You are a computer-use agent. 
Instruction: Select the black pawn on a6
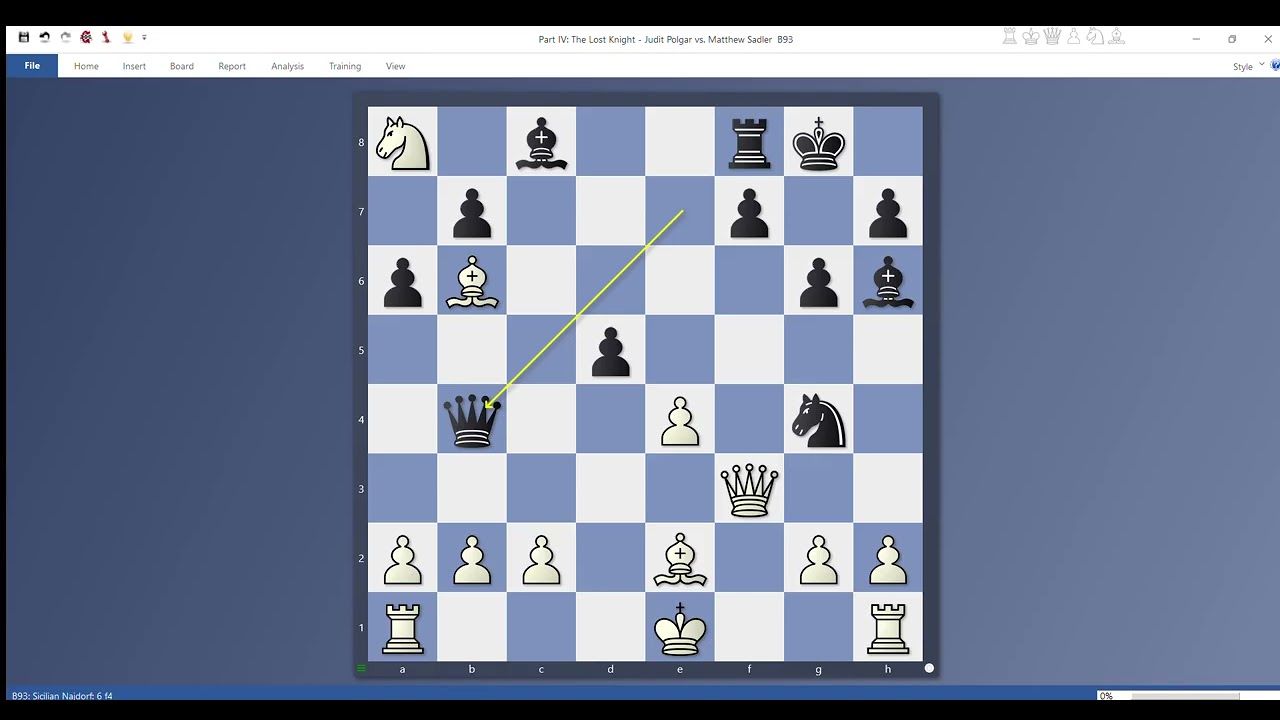point(402,280)
